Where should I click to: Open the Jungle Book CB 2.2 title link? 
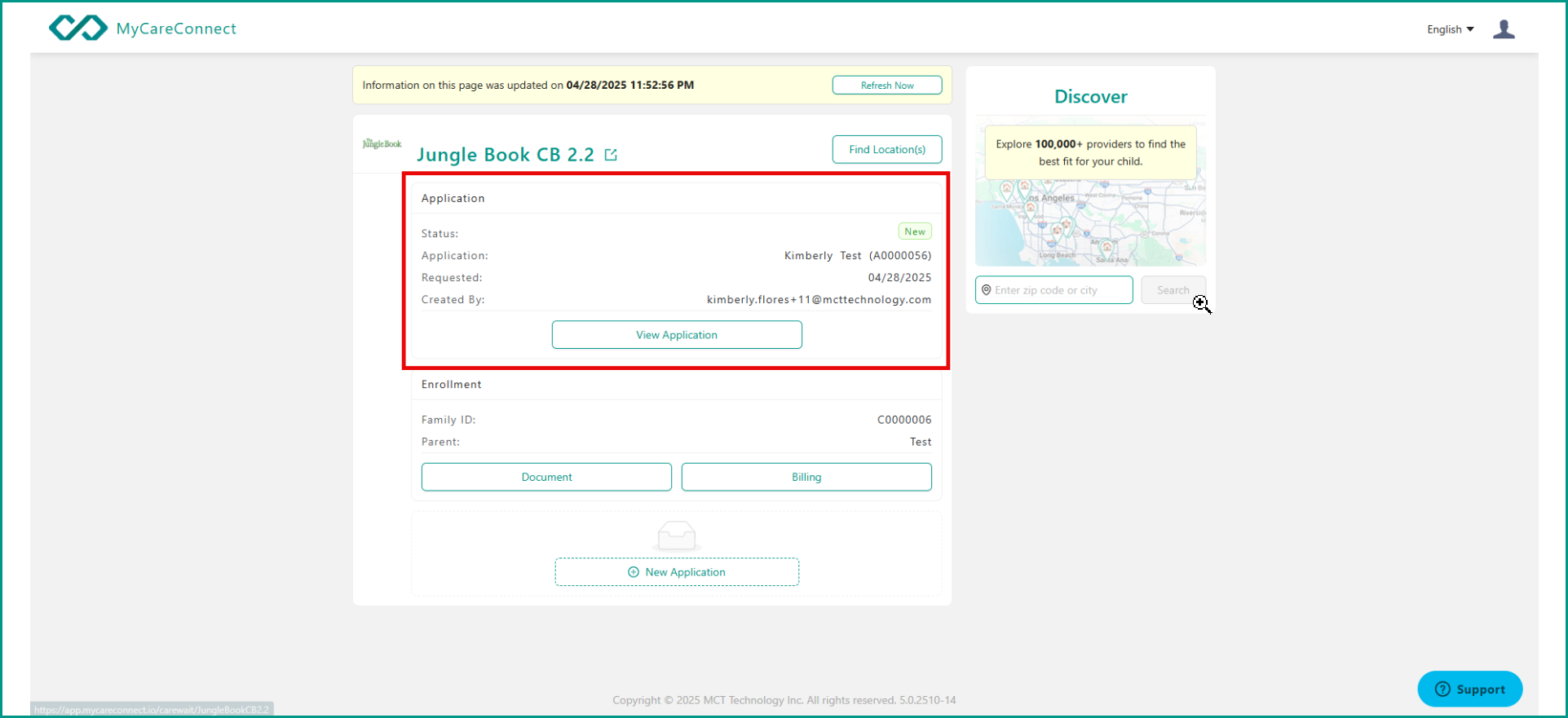coord(505,155)
